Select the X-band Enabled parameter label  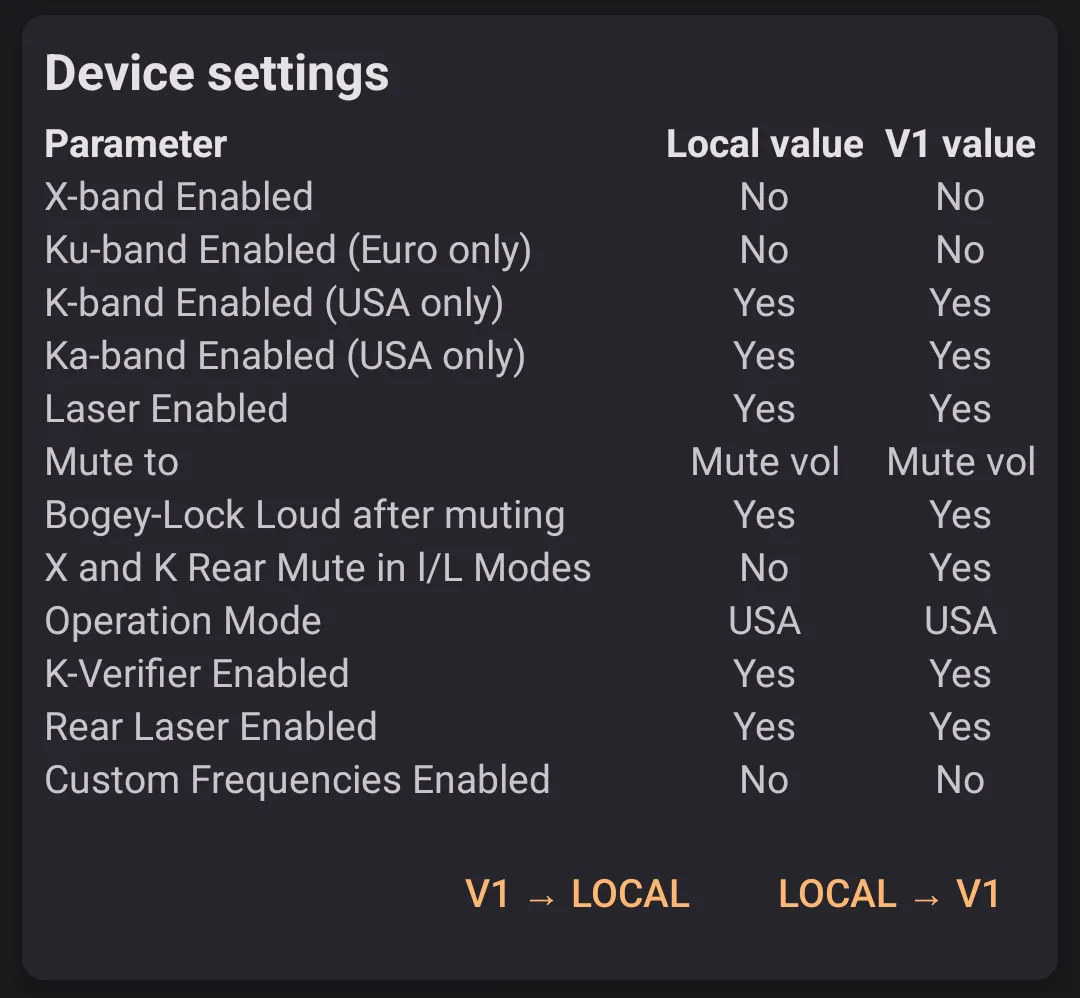point(179,197)
